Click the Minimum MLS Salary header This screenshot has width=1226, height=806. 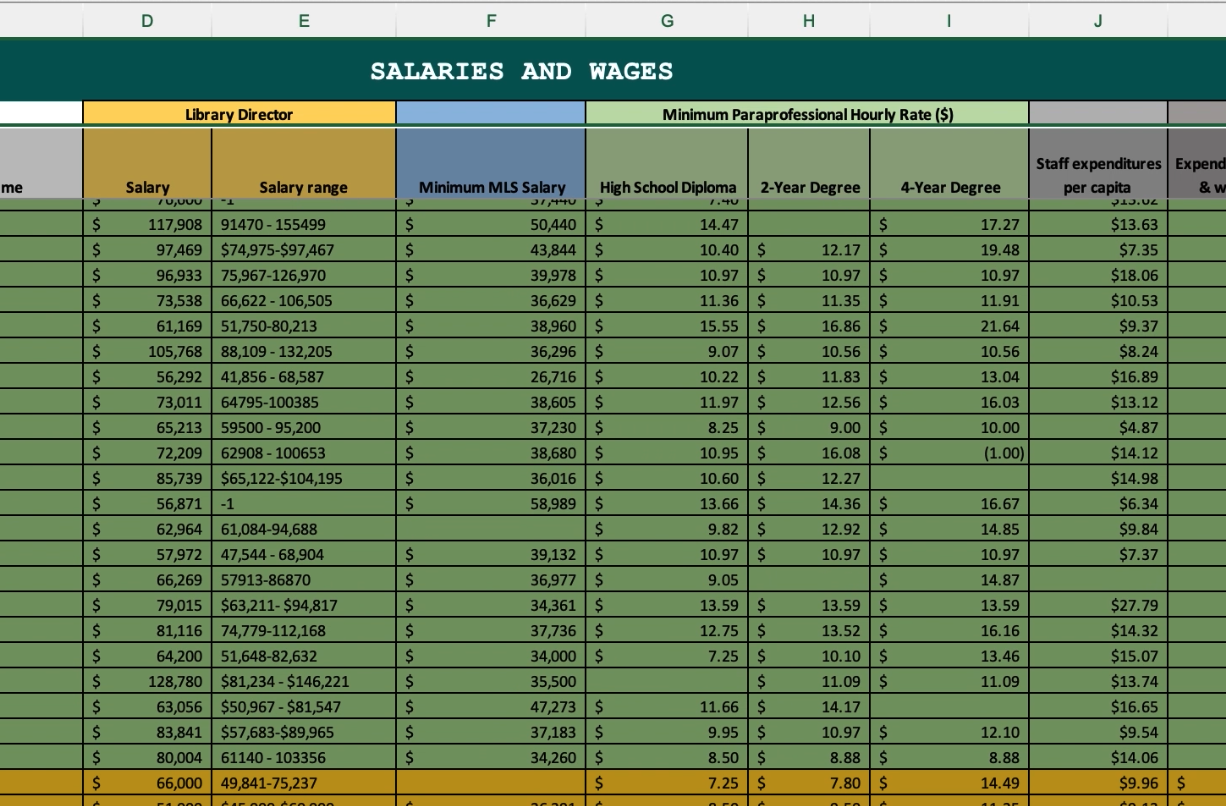pyautogui.click(x=491, y=163)
